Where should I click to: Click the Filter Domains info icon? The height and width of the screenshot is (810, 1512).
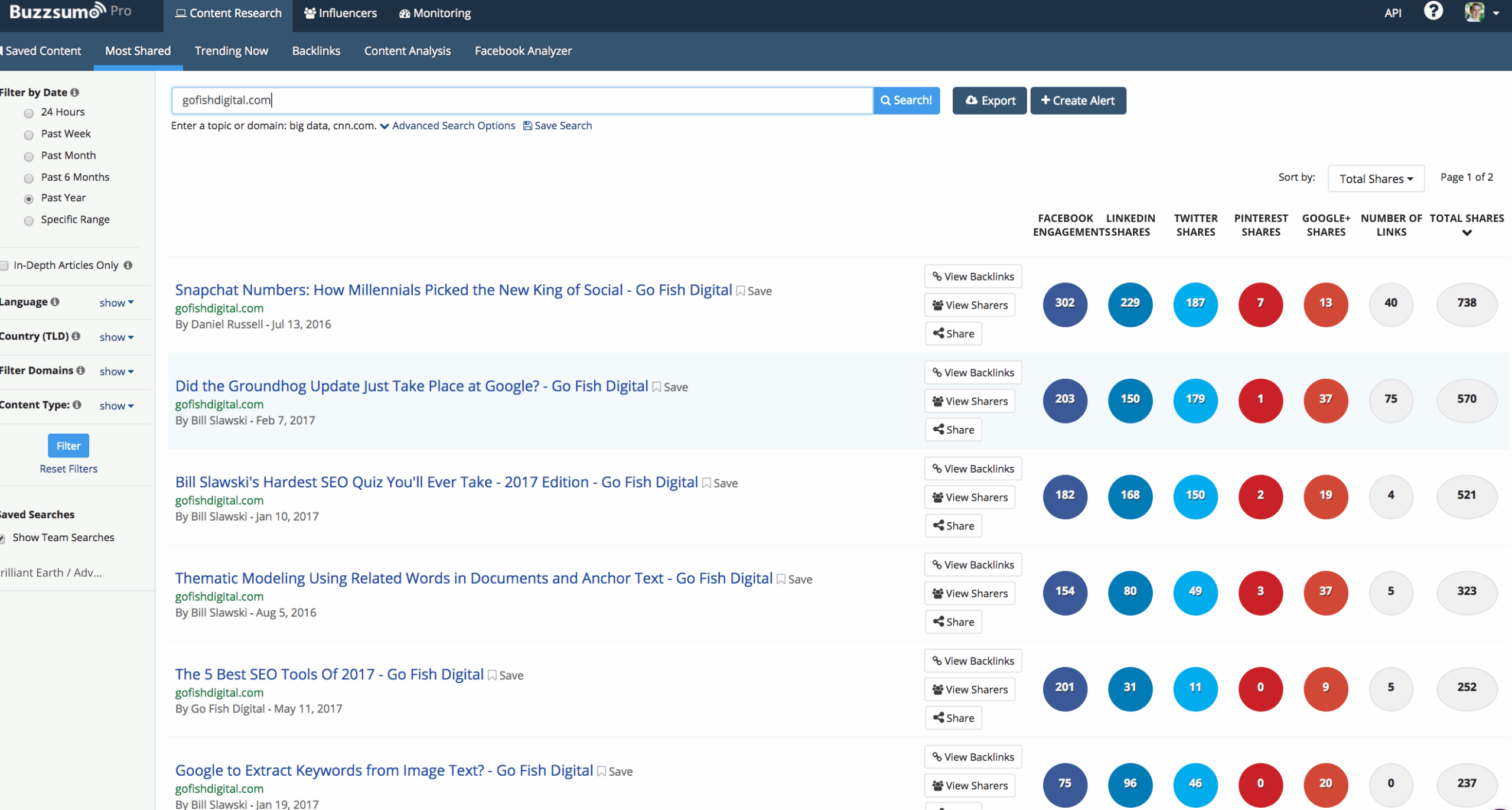[x=80, y=370]
